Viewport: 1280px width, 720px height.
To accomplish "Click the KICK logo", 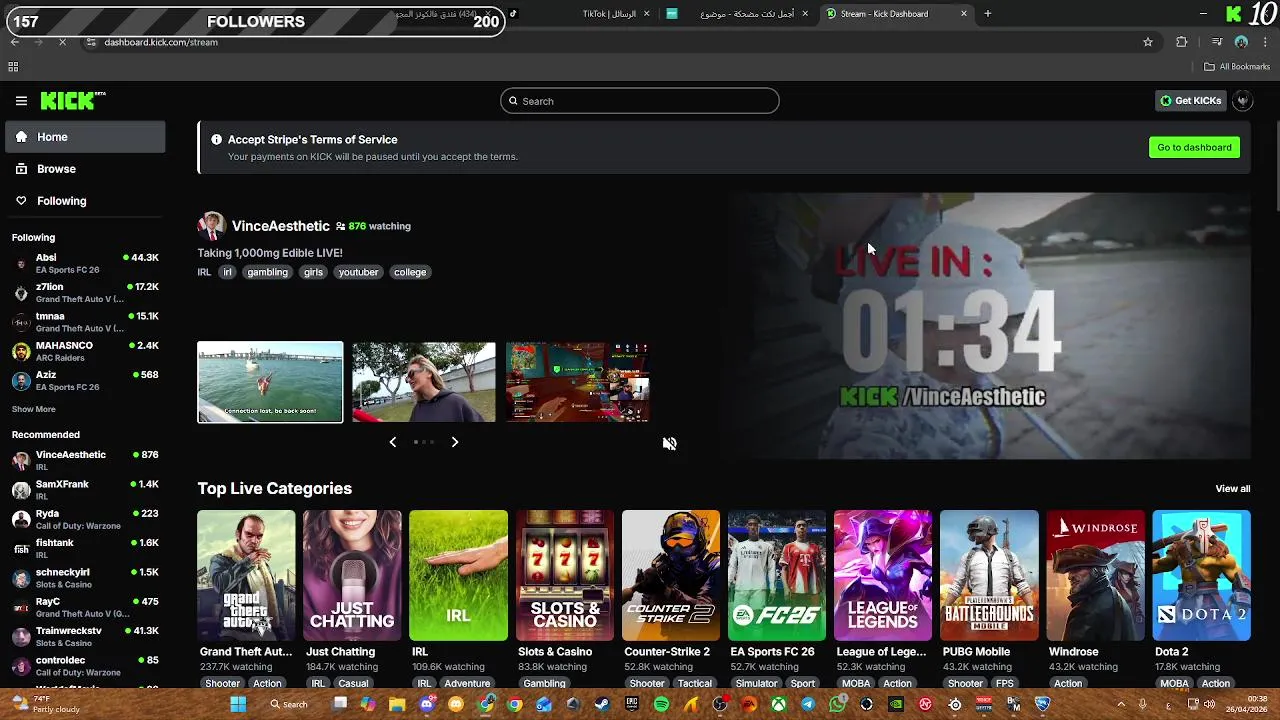I will [x=73, y=101].
